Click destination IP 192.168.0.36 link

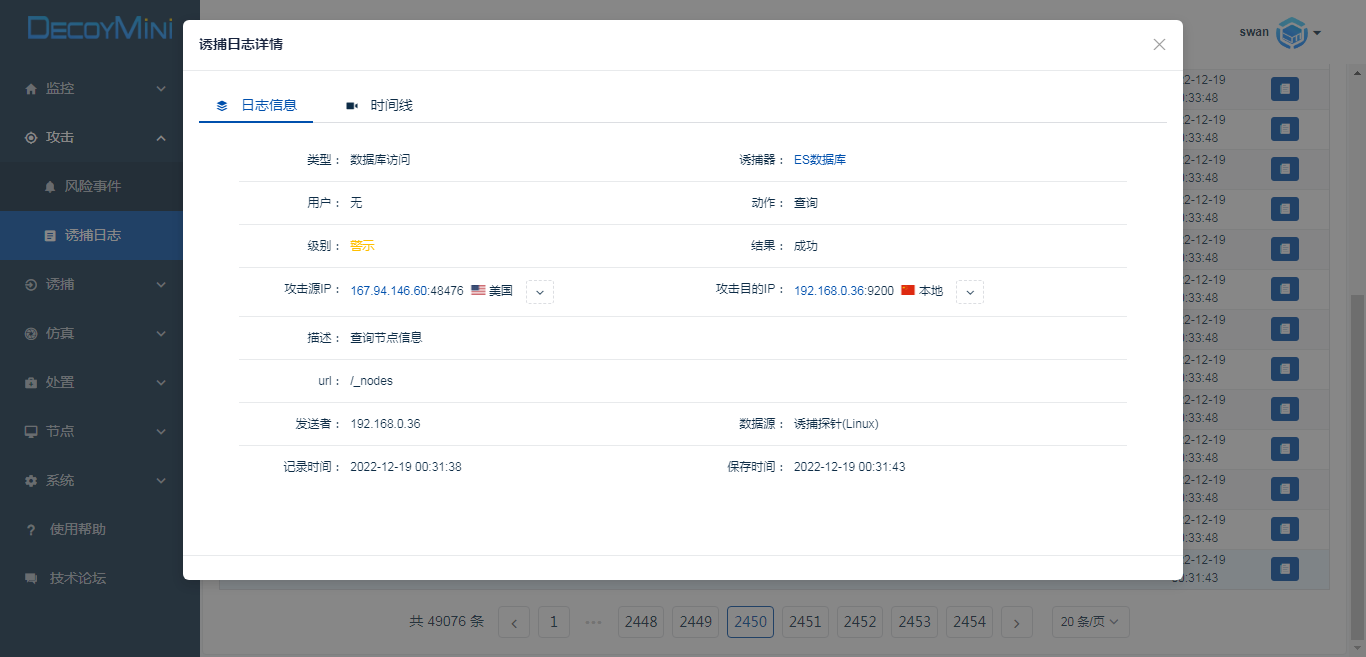point(832,291)
